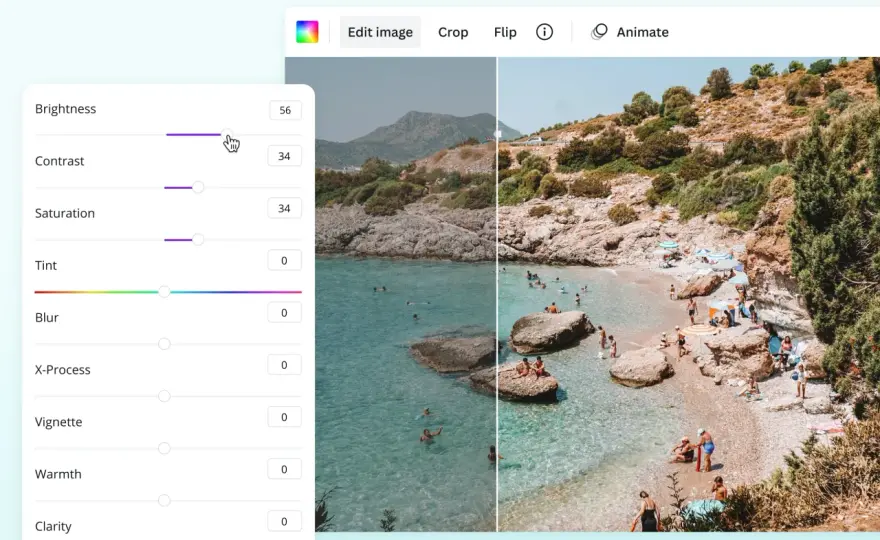Screen dimensions: 880x540
Task: Click the Brightness slider handle
Action: [226, 134]
